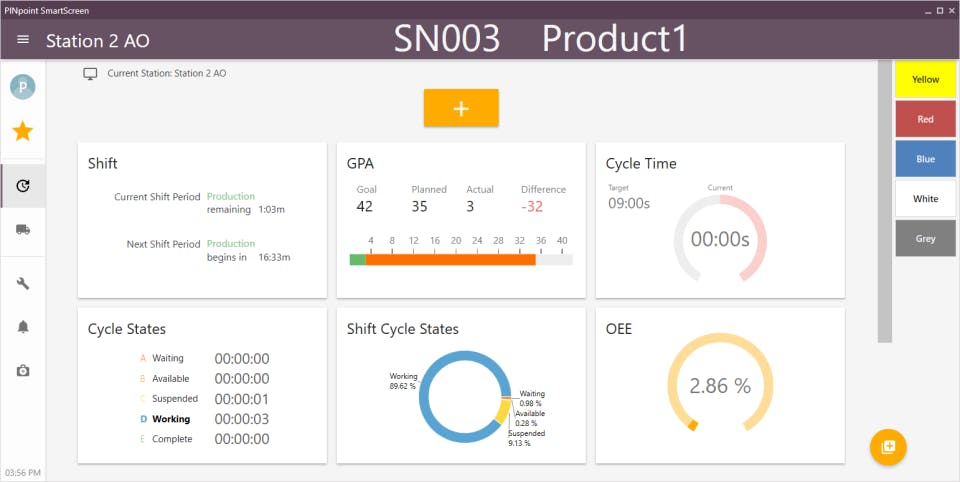Open the wrench tools icon
This screenshot has width=960, height=482.
(23, 283)
